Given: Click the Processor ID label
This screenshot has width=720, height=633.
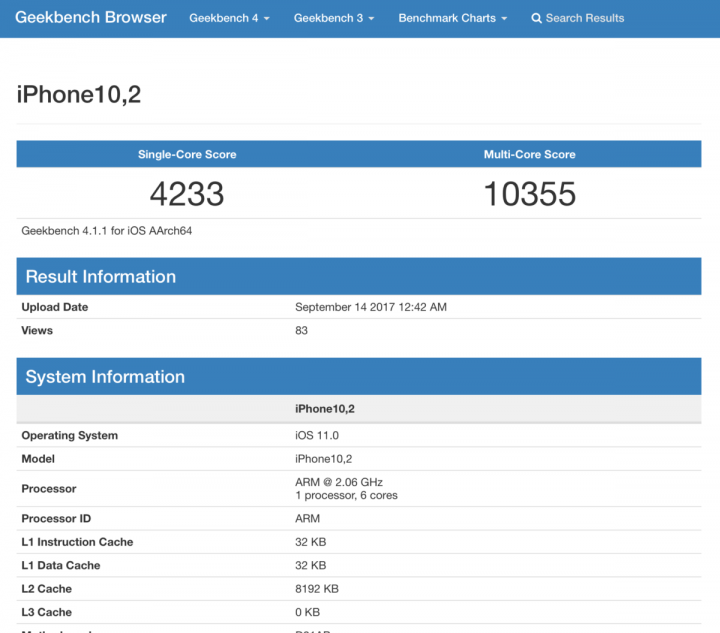Looking at the screenshot, I should [56, 518].
